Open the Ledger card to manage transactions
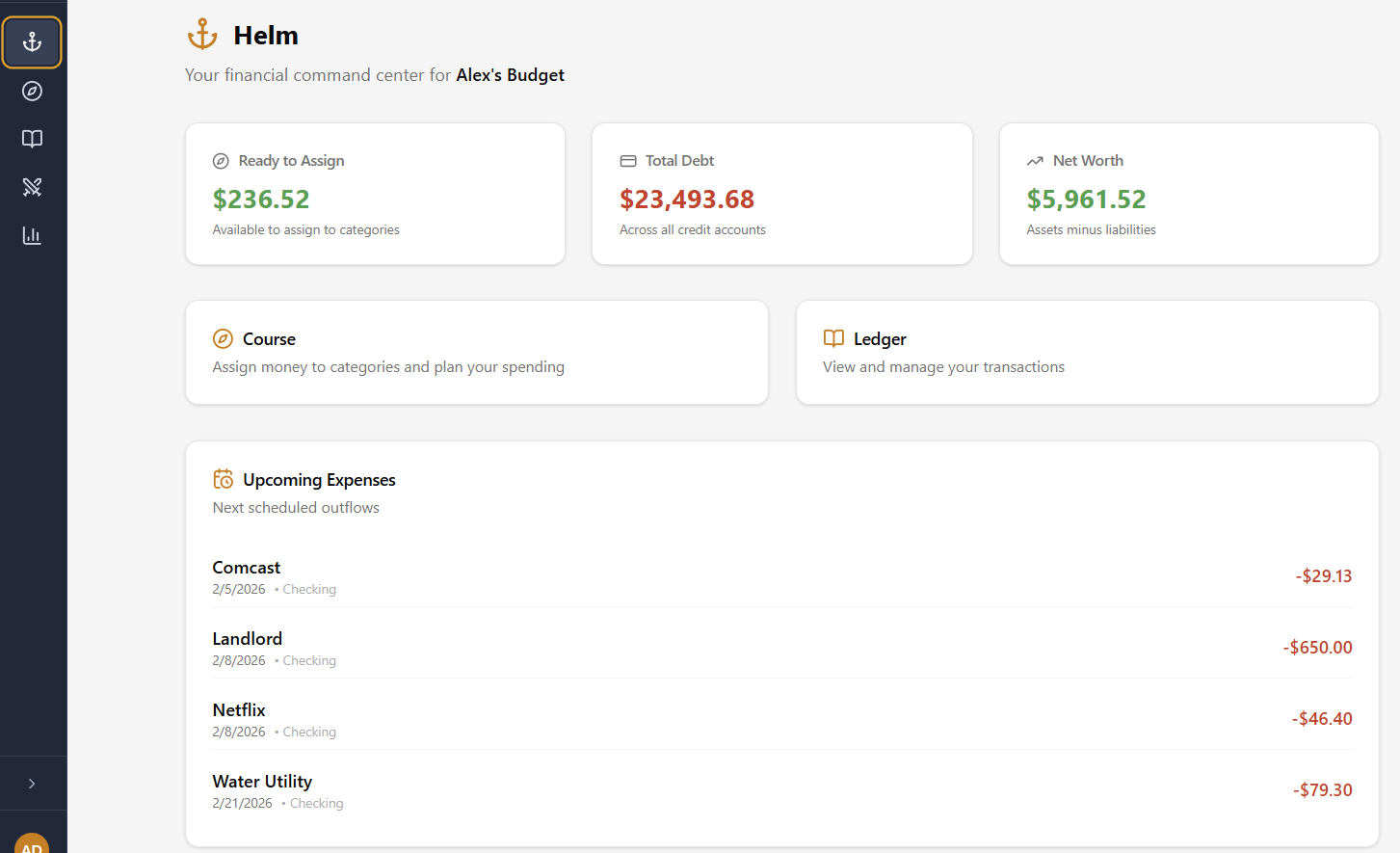 point(1087,352)
